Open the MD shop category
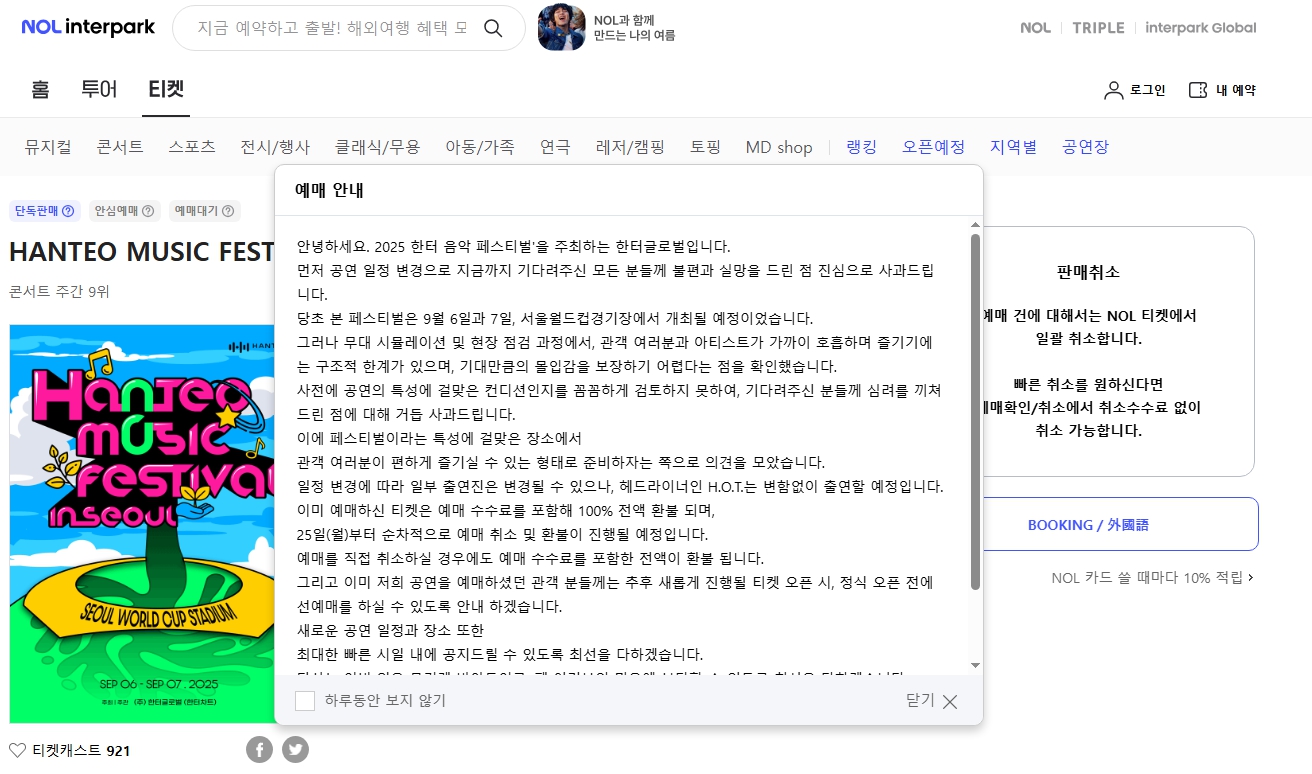Viewport: 1312px width, 774px height. point(779,147)
